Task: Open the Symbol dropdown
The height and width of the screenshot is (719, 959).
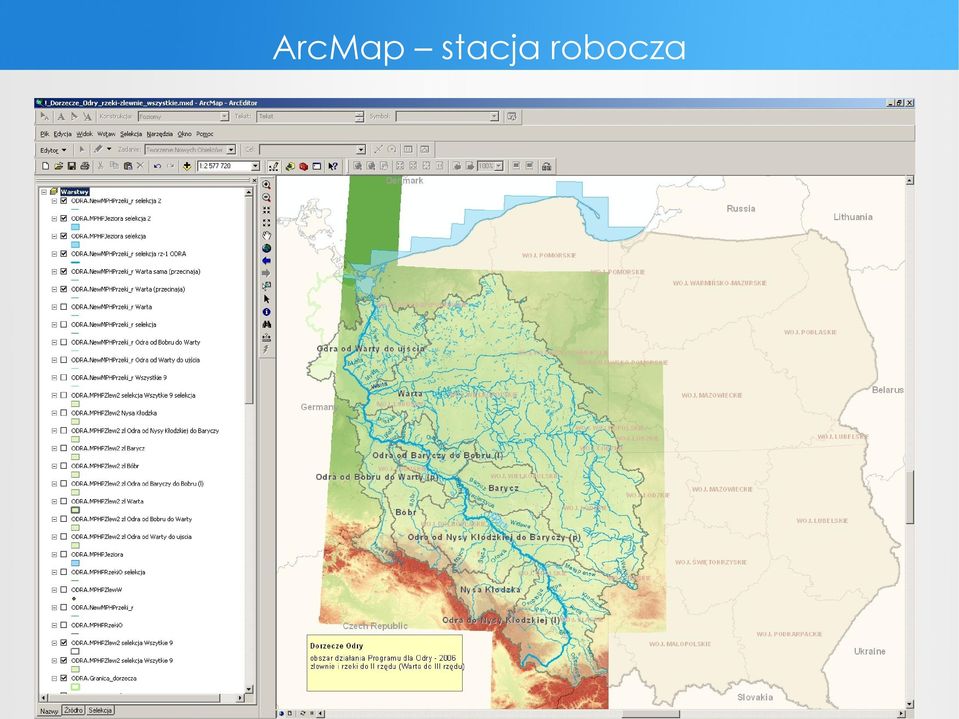Action: click(494, 116)
